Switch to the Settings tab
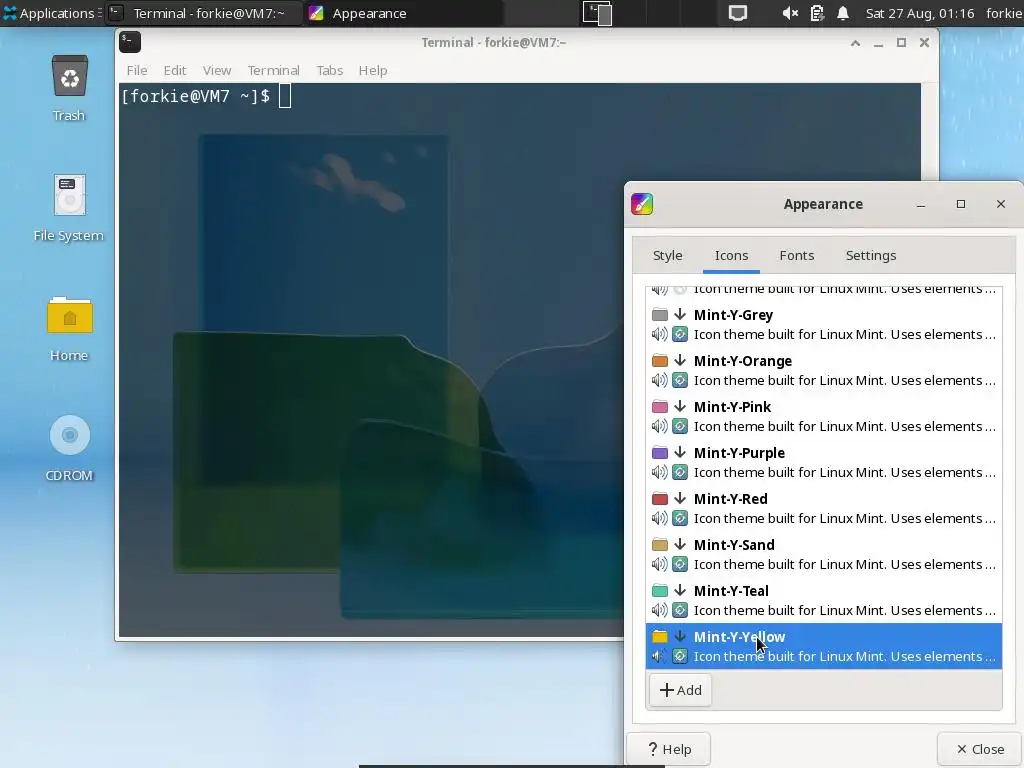1024x768 pixels. 871,255
